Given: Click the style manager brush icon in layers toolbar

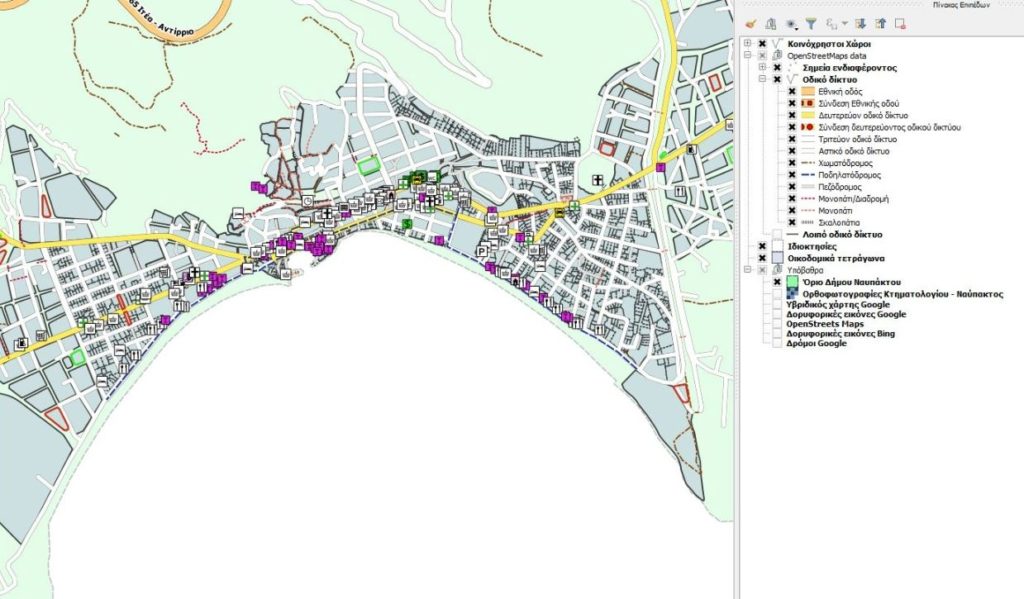Looking at the screenshot, I should [751, 23].
